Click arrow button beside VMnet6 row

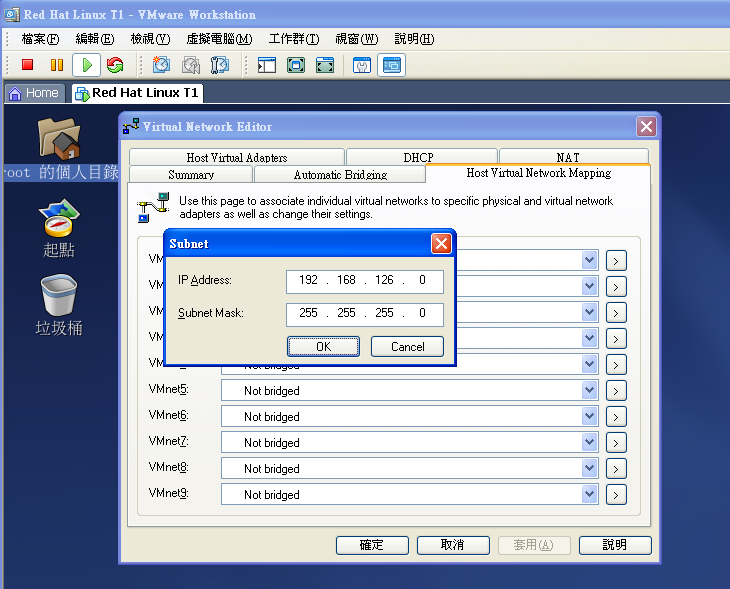pyautogui.click(x=616, y=417)
